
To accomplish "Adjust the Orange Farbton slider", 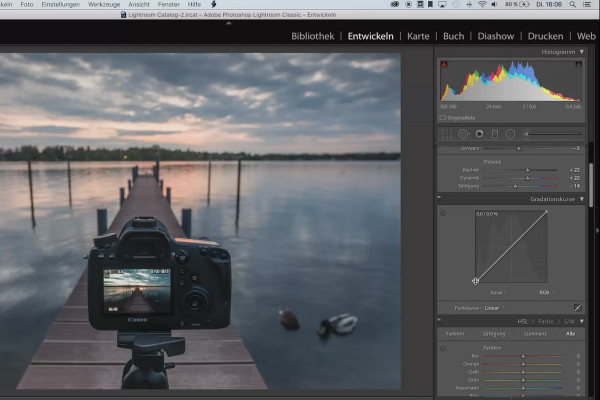I will (x=523, y=364).
